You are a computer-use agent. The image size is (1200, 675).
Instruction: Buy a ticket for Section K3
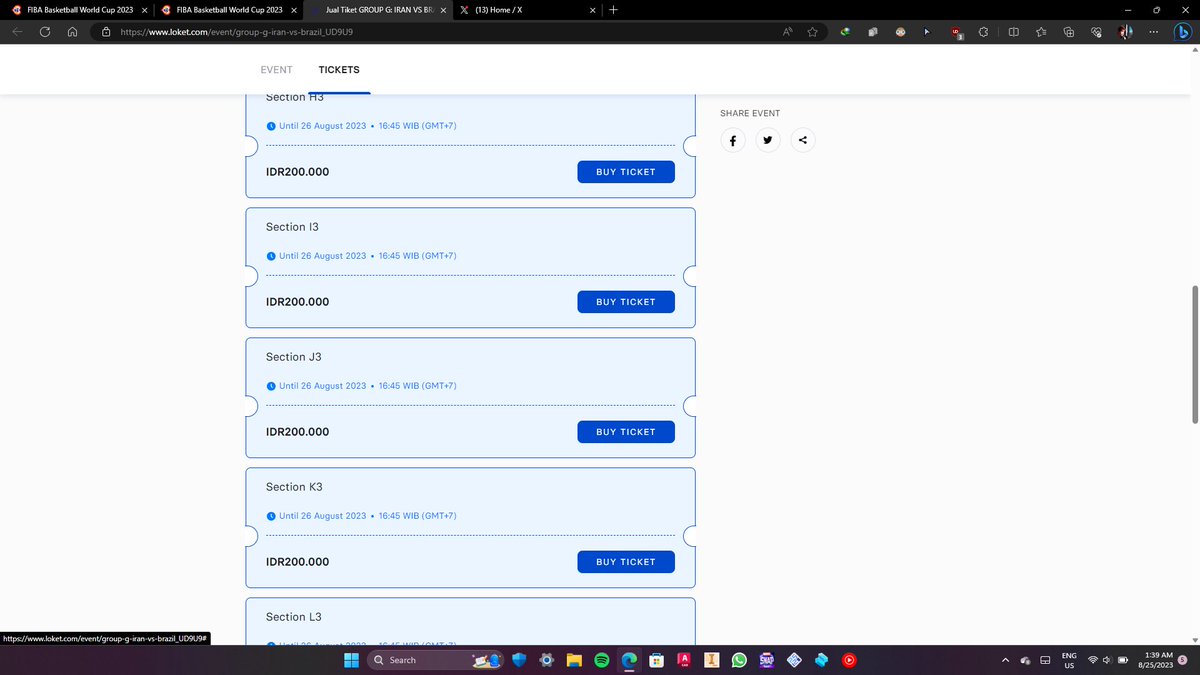(x=626, y=562)
